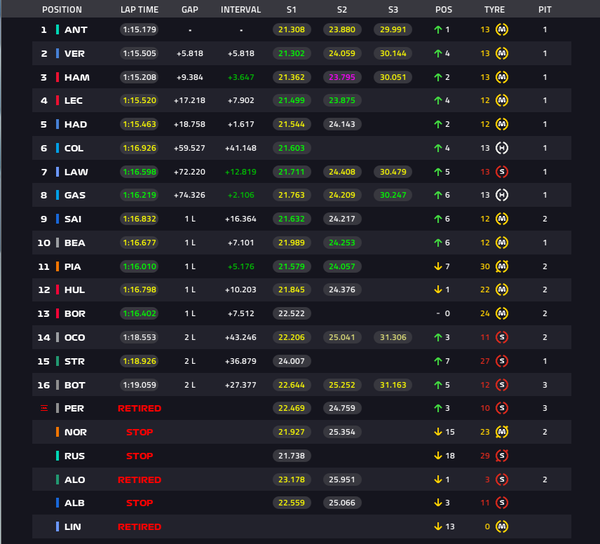Select driver LEC in the standings

pos(73,101)
